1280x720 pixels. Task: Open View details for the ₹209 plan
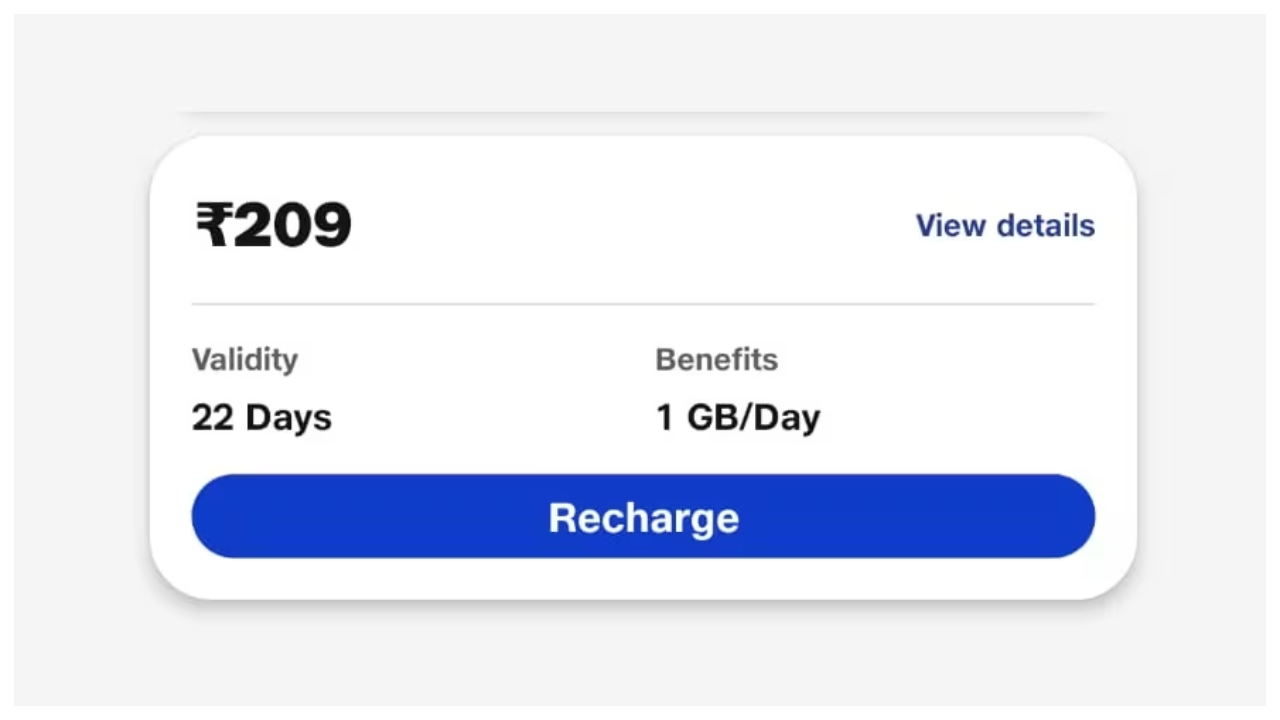1004,226
